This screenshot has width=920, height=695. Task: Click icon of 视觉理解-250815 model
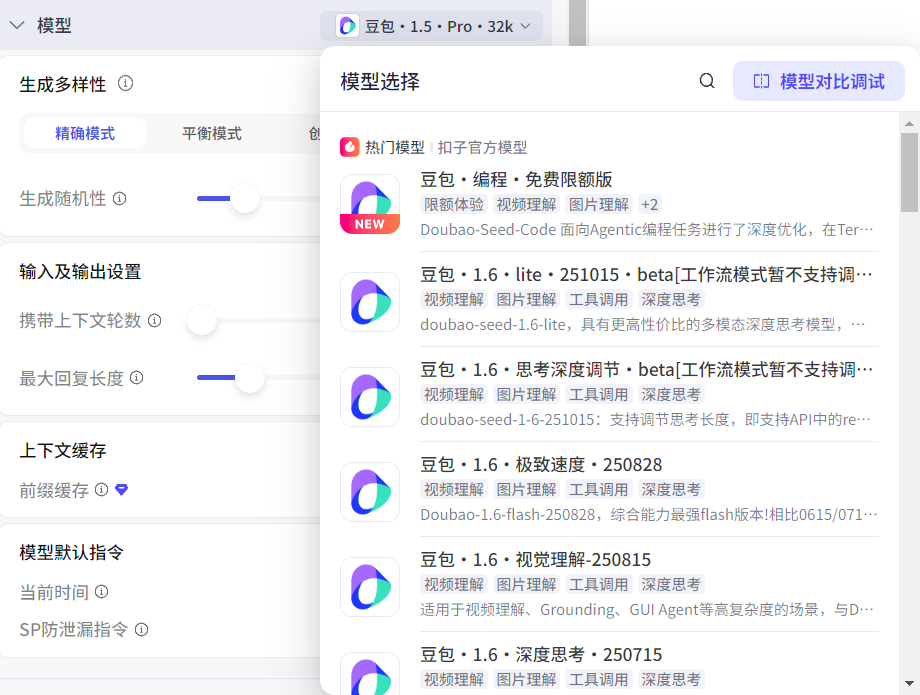[x=370, y=587]
